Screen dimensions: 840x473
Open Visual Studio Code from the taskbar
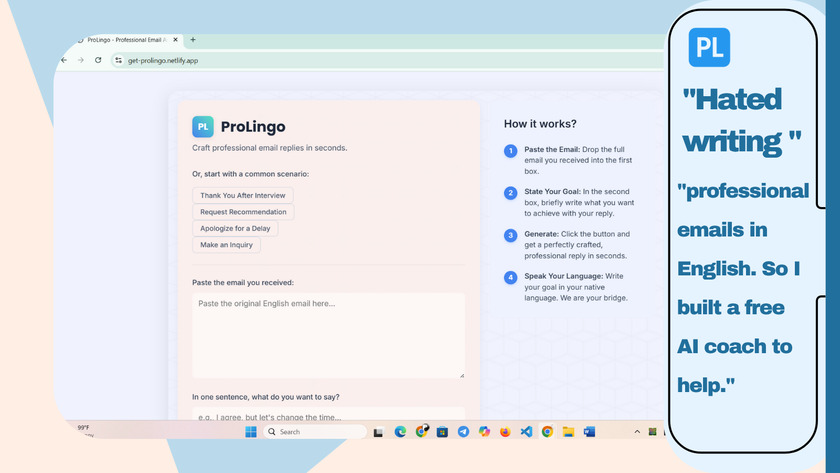coord(526,432)
